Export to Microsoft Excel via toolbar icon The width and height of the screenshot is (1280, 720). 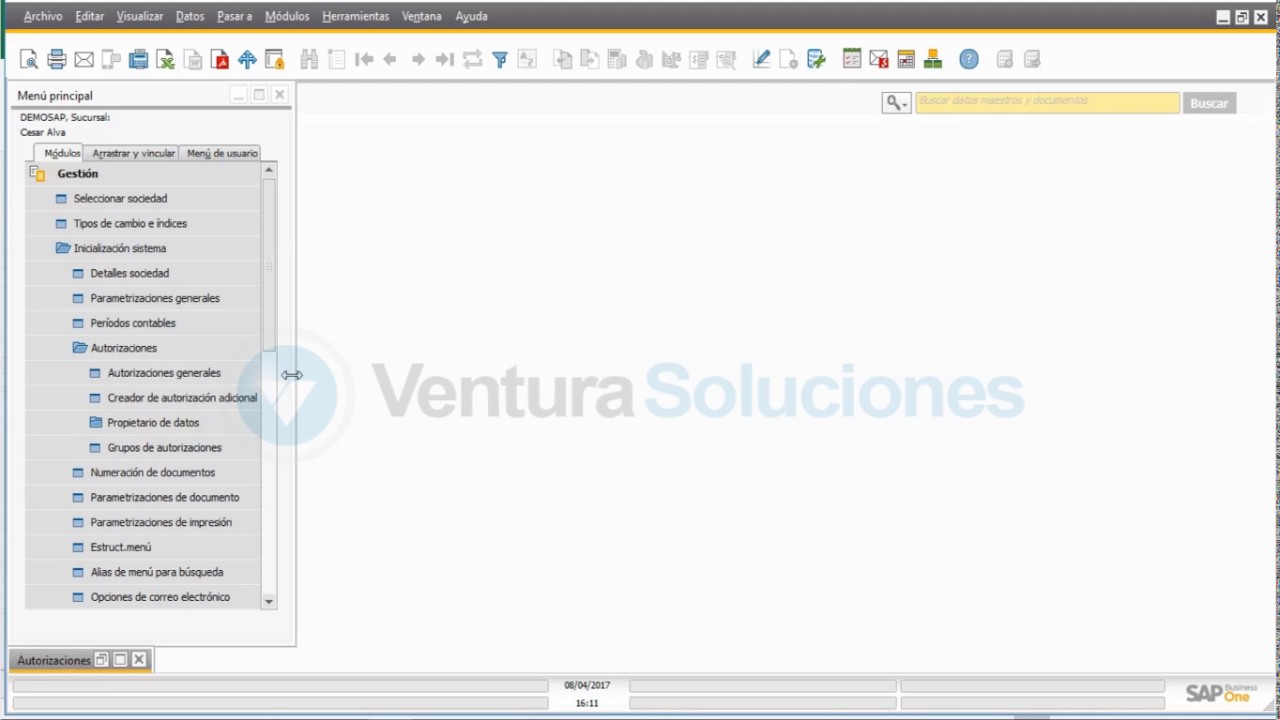coord(165,60)
